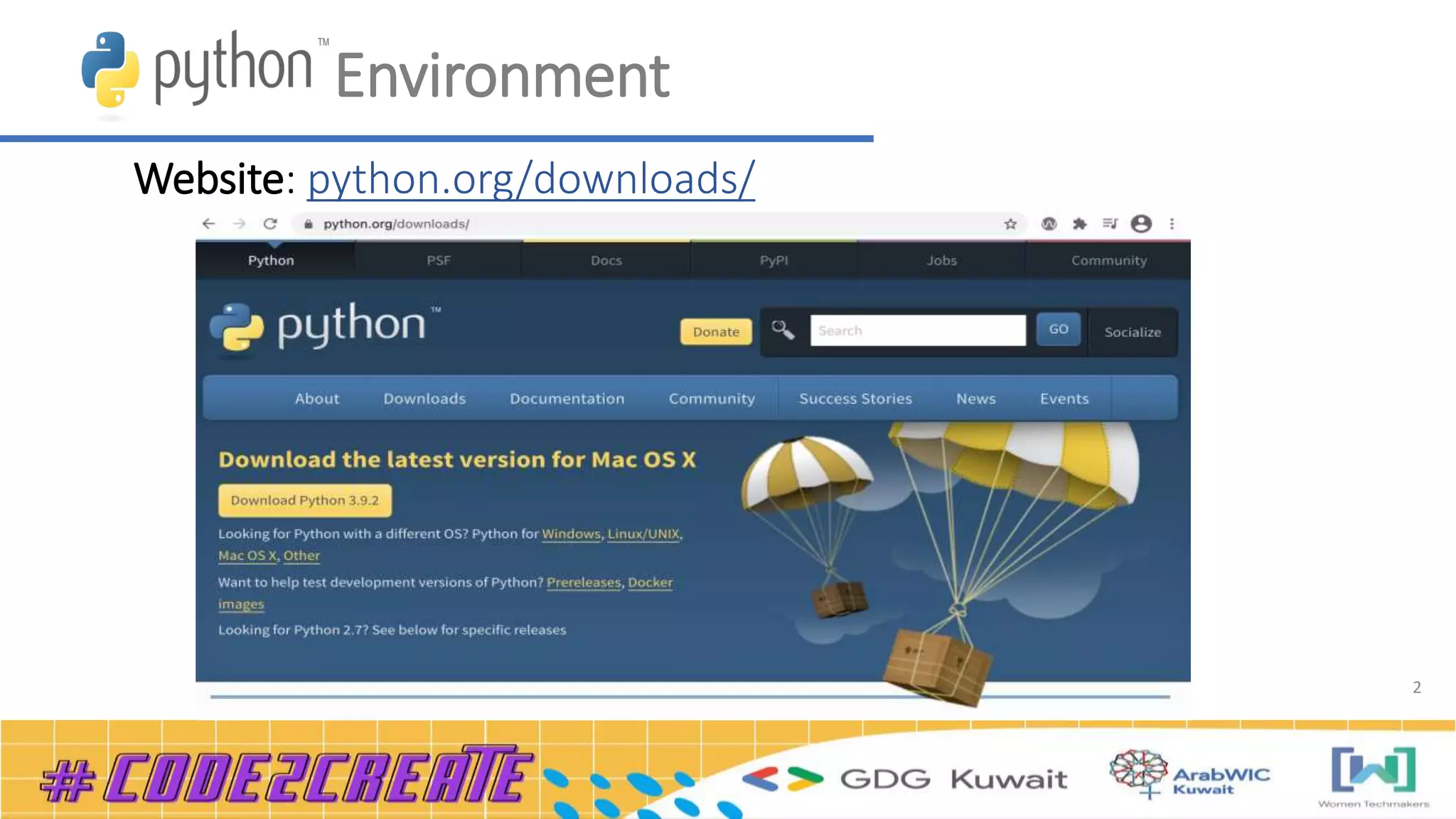Click the browser forward arrow
The image size is (1456, 819).
point(240,224)
